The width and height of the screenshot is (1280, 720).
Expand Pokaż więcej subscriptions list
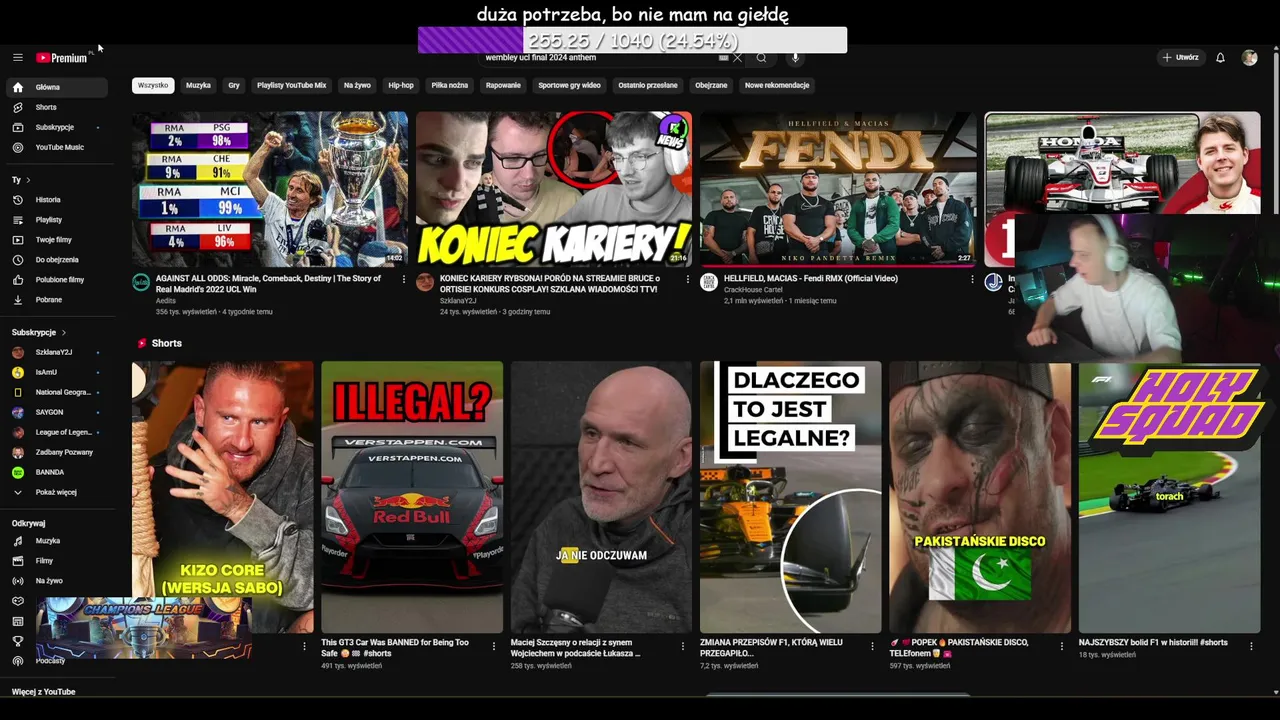pos(59,492)
